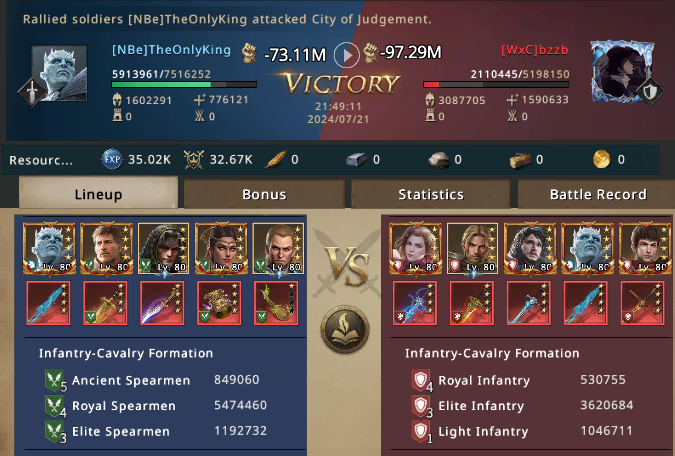This screenshot has width=675, height=456.
Task: Open the Statistics tab
Action: click(431, 194)
